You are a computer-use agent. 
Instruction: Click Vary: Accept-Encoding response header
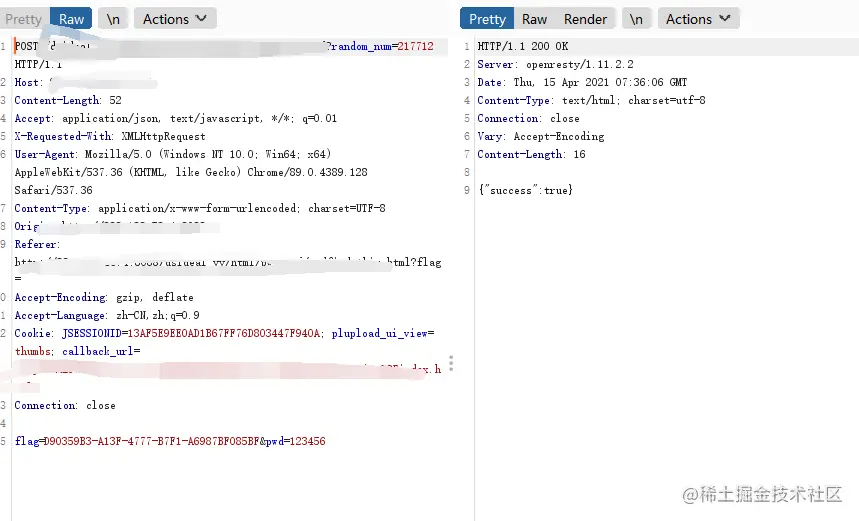(541, 136)
